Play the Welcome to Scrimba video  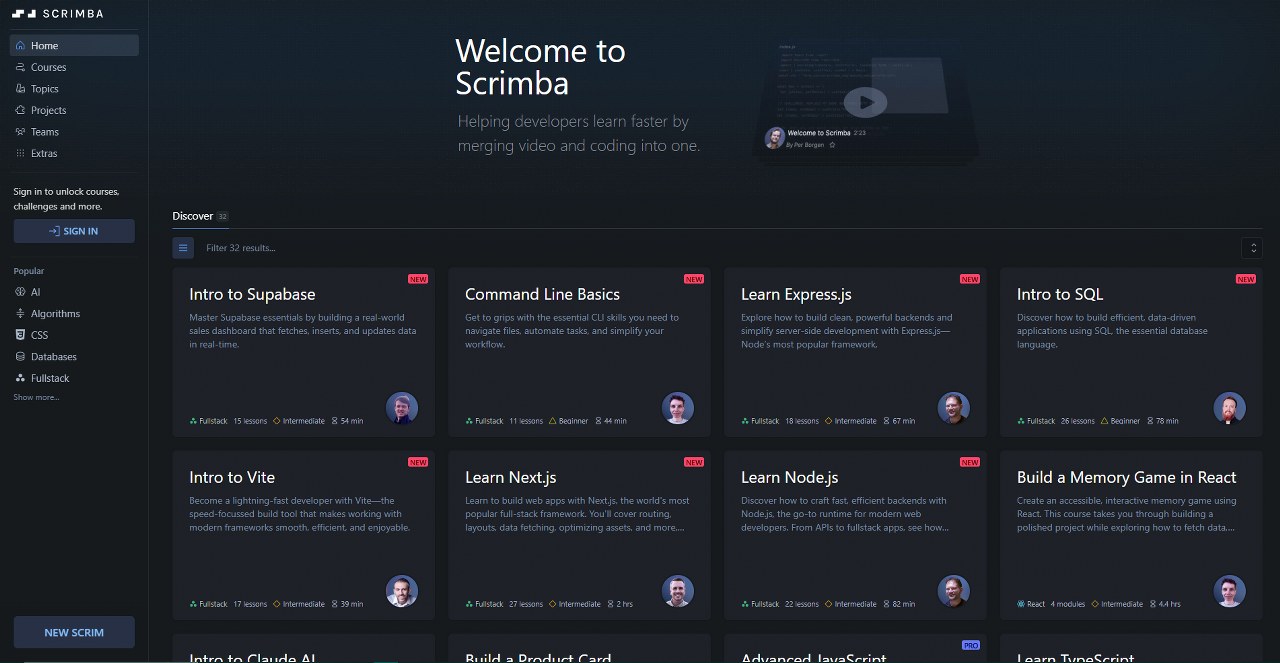click(865, 101)
